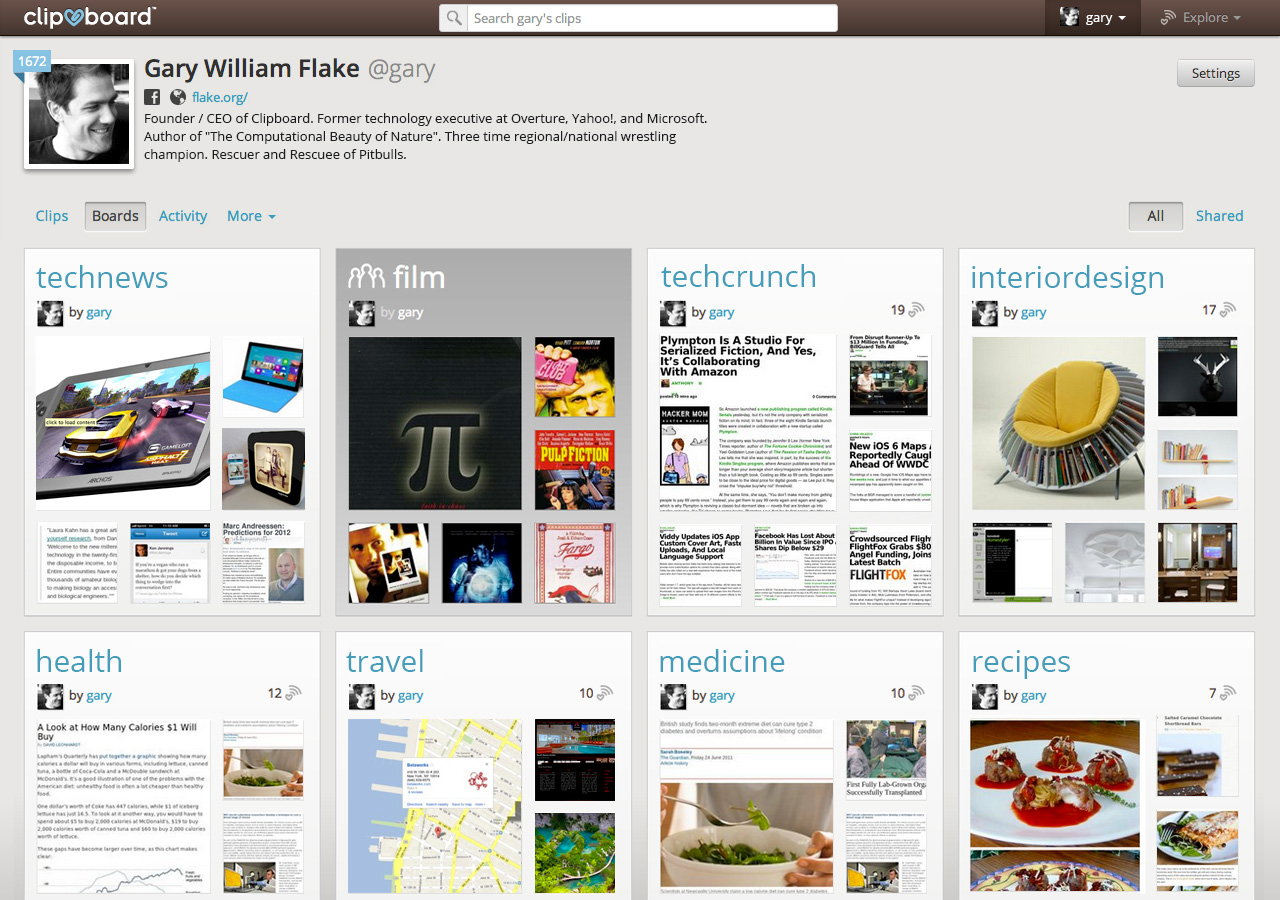This screenshot has height=900, width=1280.
Task: Click the Settings button
Action: [x=1216, y=73]
